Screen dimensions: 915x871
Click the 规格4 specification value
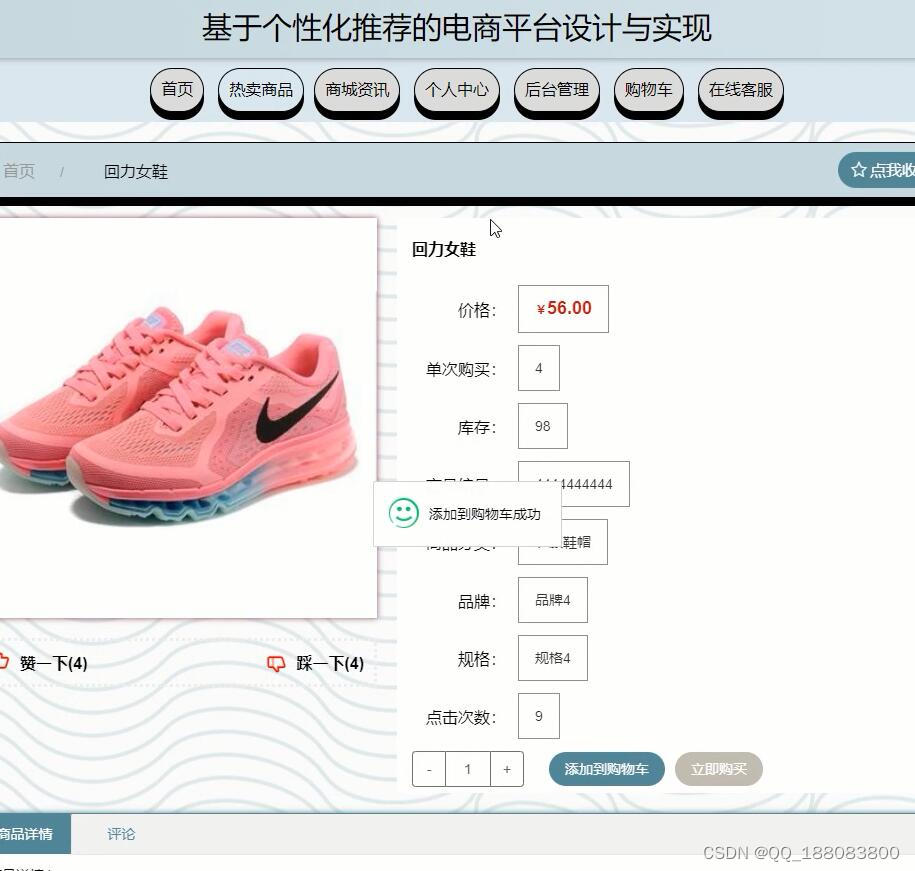553,658
